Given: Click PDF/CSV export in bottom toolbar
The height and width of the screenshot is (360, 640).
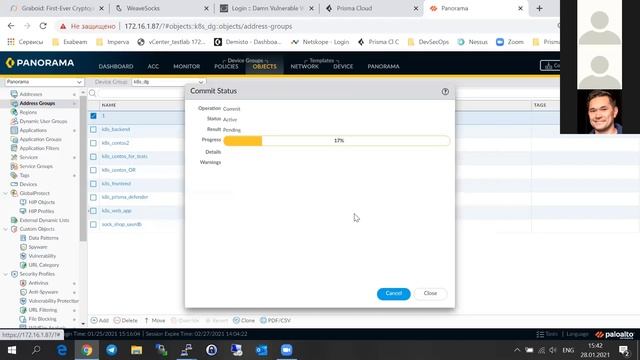Looking at the screenshot, I should [276, 320].
